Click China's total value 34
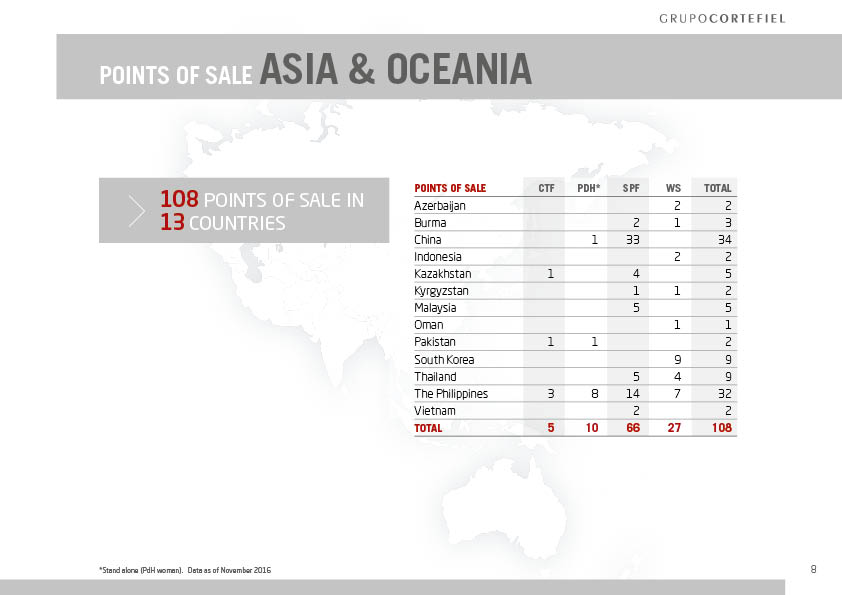Viewport: 842px width, 595px height. [725, 240]
